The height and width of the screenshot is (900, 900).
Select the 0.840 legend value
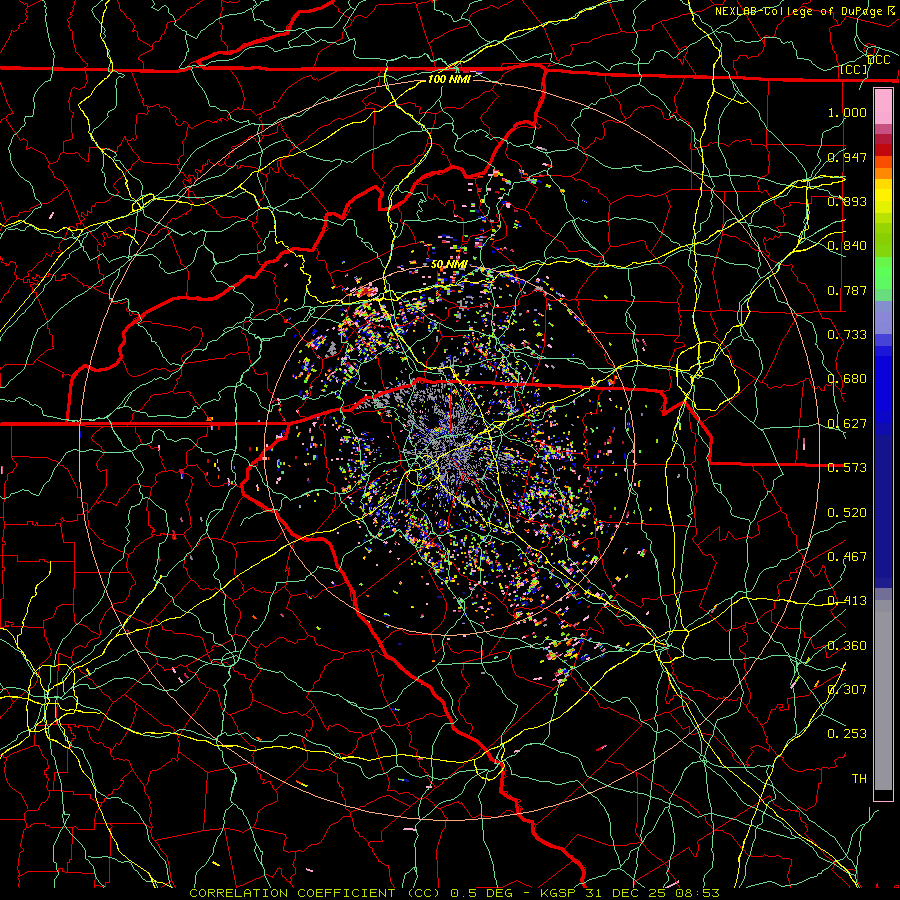point(847,246)
